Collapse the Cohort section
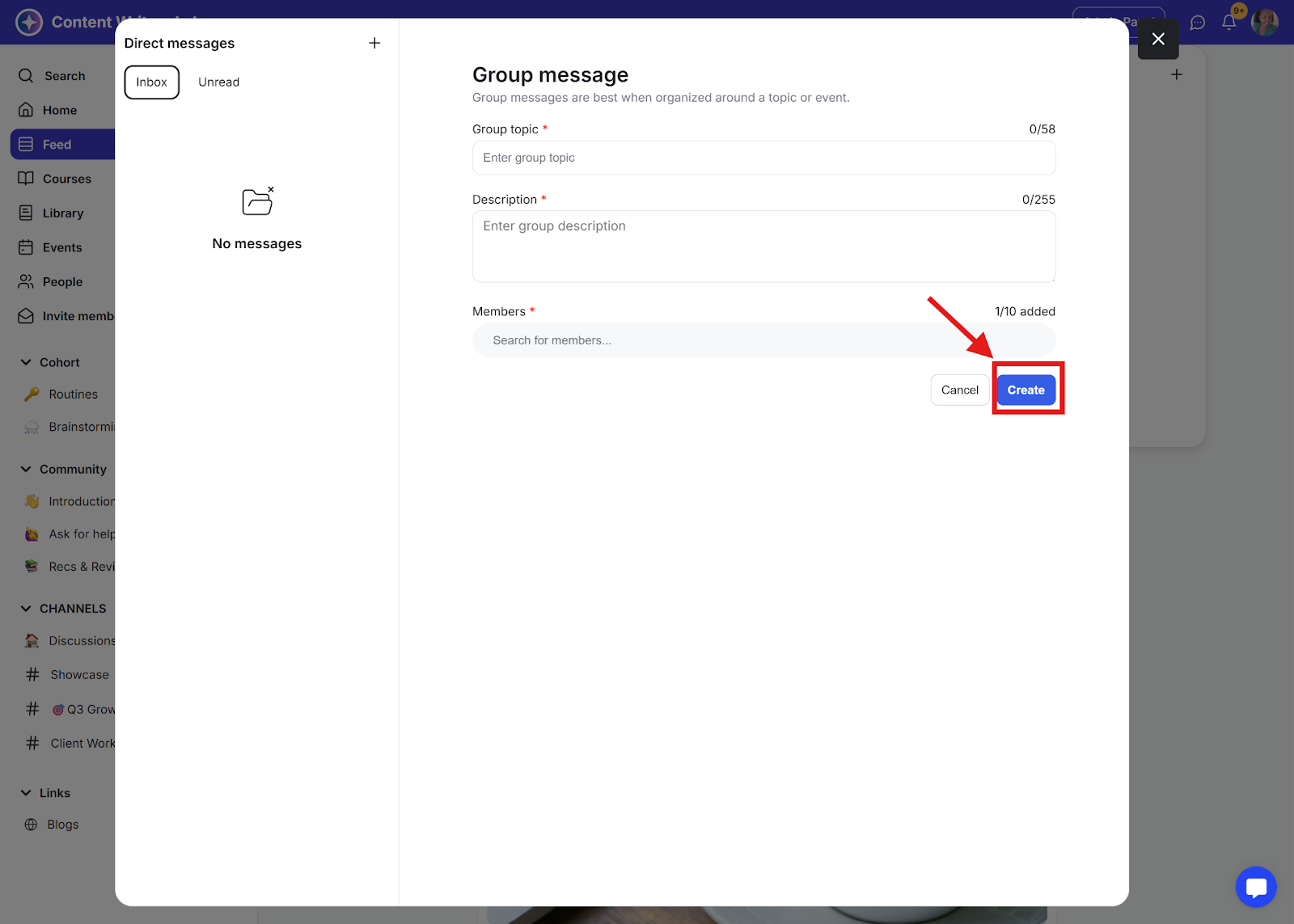Image resolution: width=1294 pixels, height=924 pixels. tap(26, 363)
